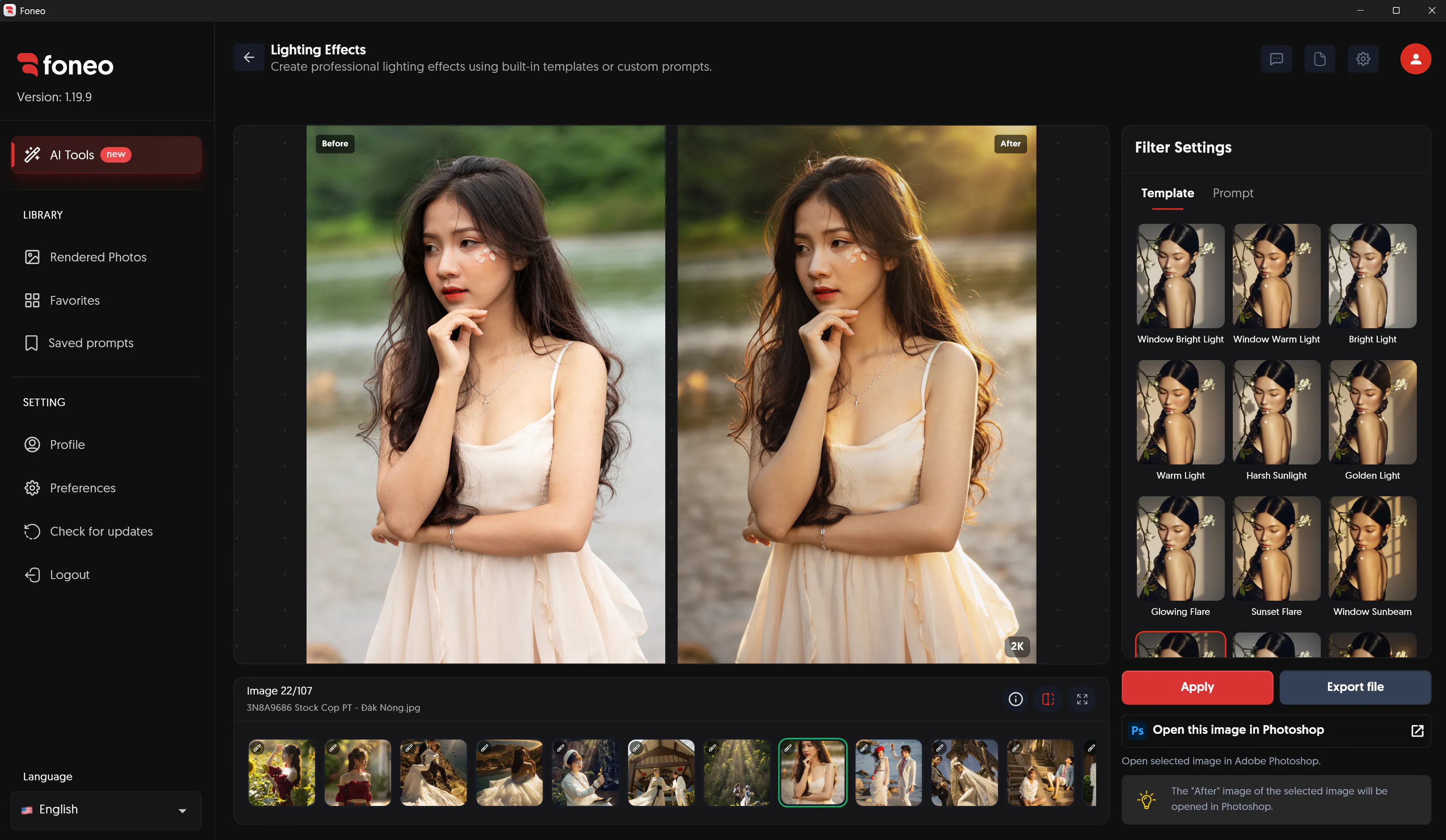Click the 2K resolution badge
Viewport: 1446px width, 840px height.
point(1017,646)
